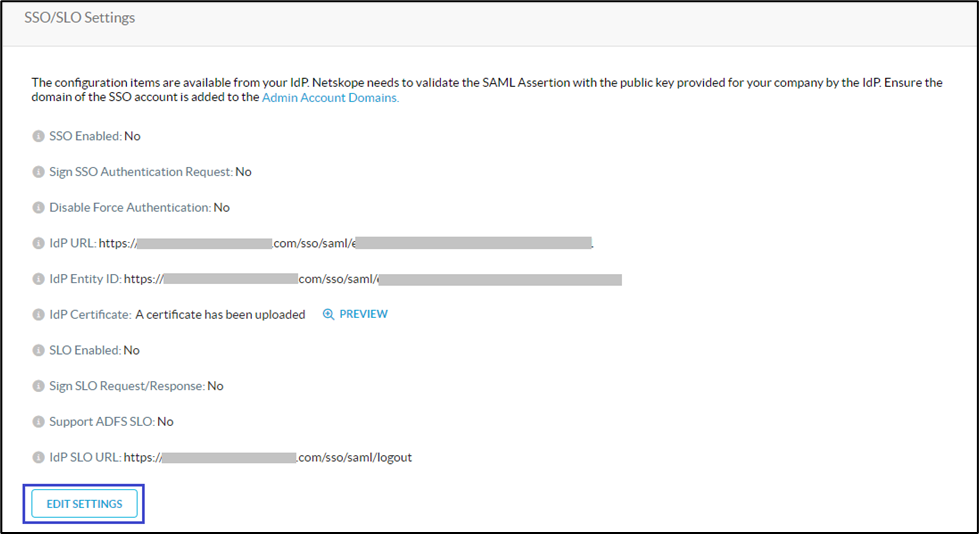Click "A certificate has been uploaded" text
The height and width of the screenshot is (534, 979).
coord(220,314)
